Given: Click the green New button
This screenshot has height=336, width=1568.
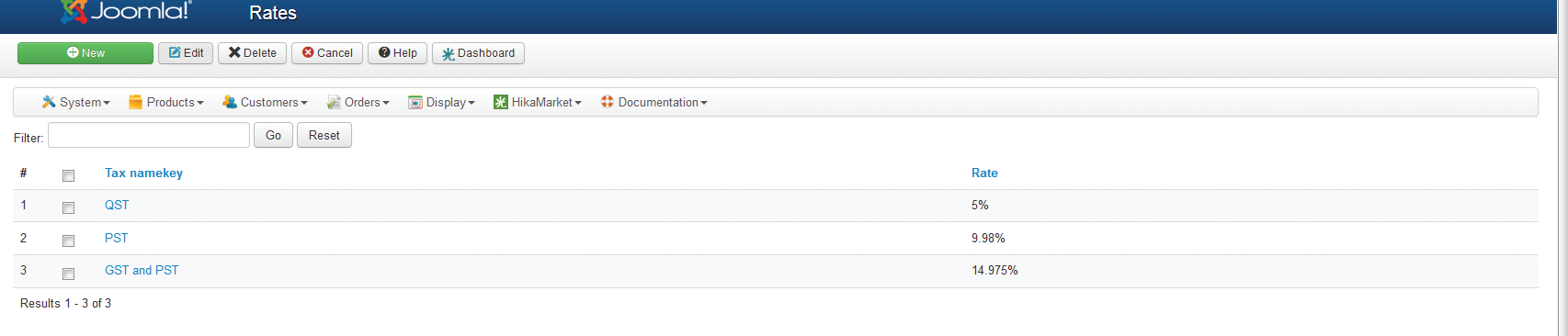Looking at the screenshot, I should click(x=85, y=53).
